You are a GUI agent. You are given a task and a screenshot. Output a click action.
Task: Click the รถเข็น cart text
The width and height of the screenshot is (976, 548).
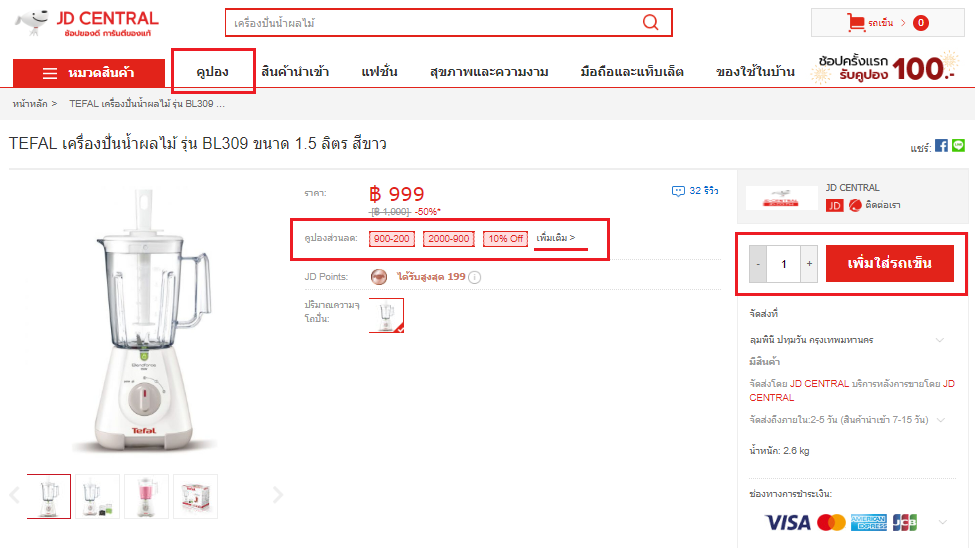(881, 23)
